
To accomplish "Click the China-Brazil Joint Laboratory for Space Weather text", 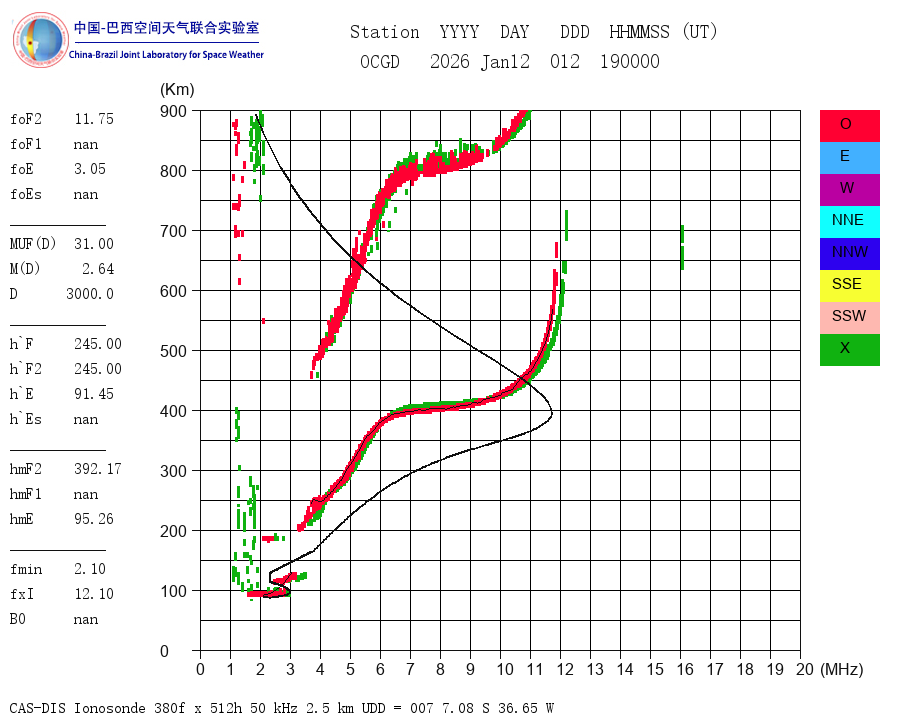I will click(x=166, y=55).
